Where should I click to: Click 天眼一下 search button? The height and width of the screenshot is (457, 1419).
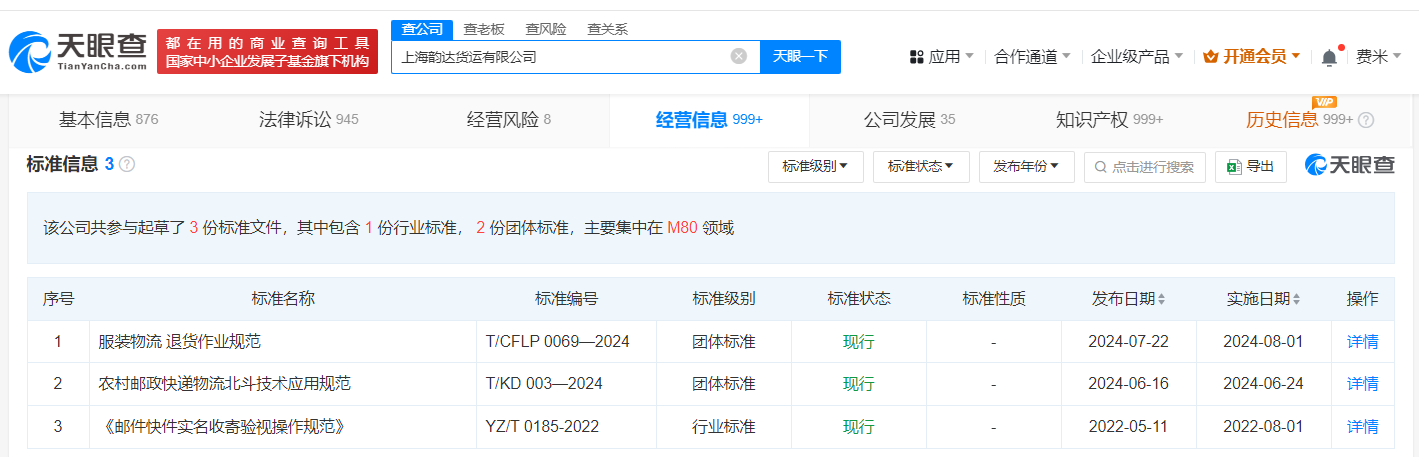click(x=801, y=57)
